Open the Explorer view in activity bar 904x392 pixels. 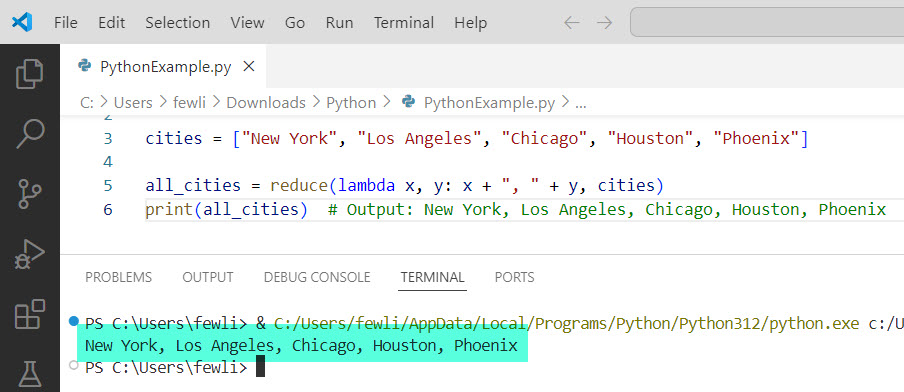click(x=29, y=74)
